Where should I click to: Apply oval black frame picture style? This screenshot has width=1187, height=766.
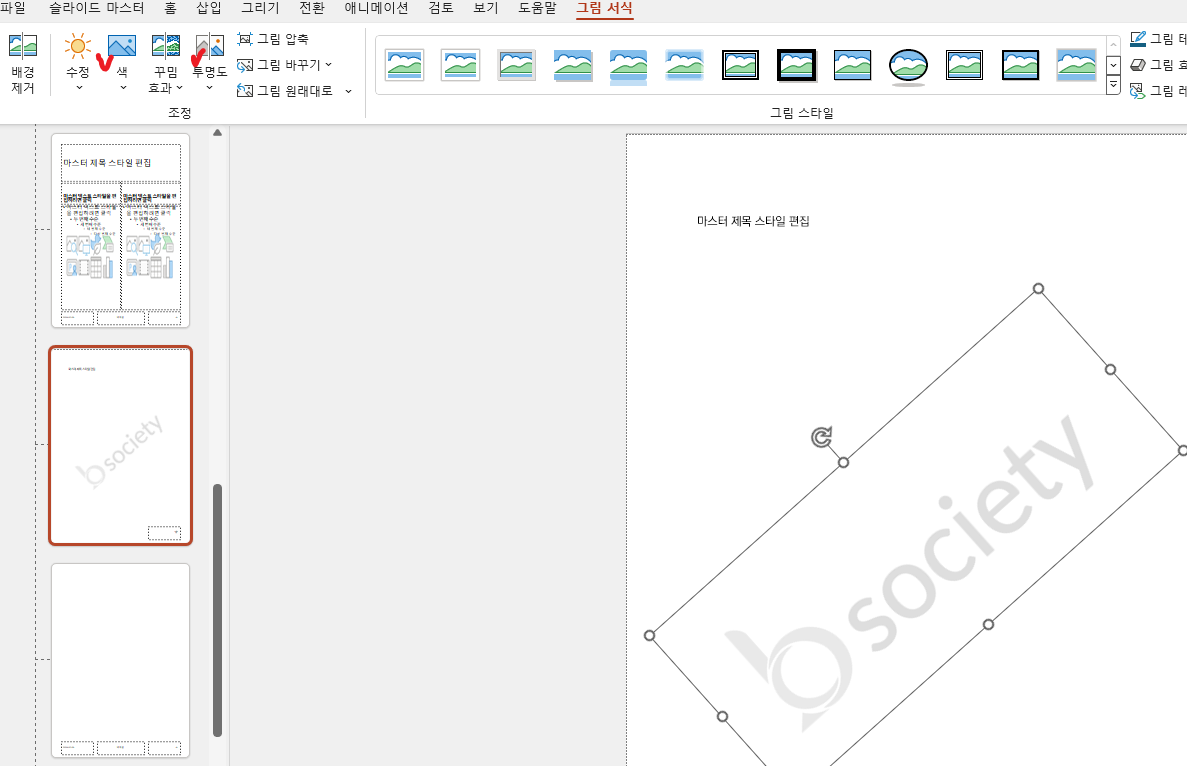(908, 67)
